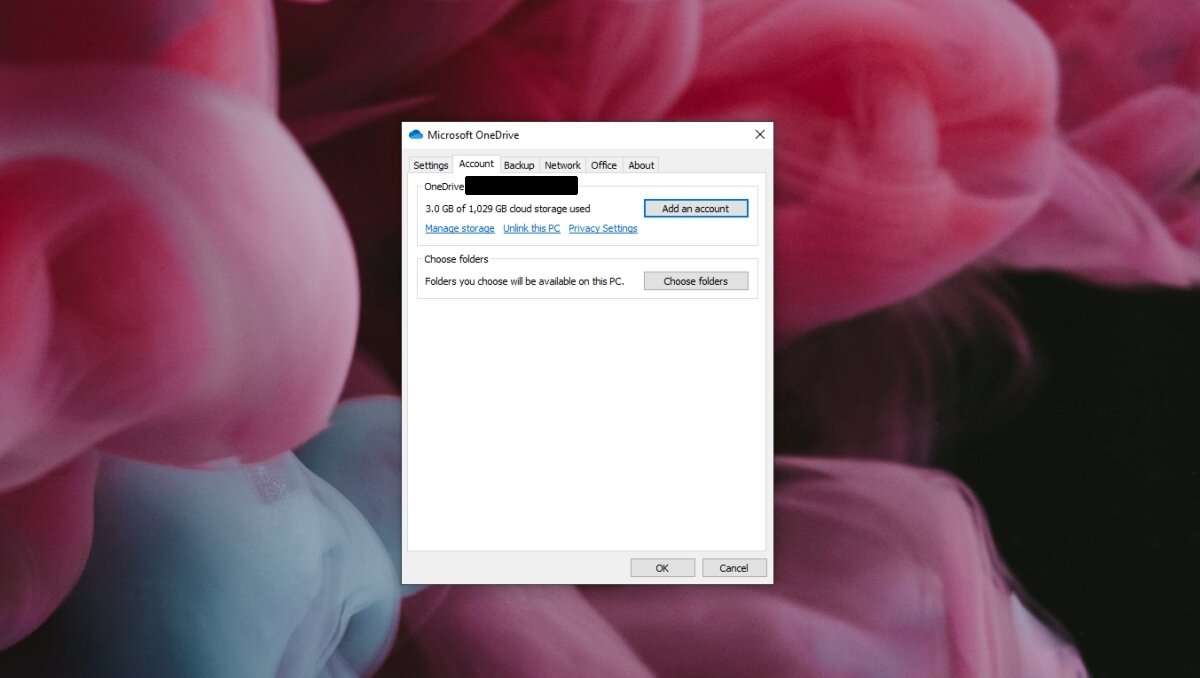This screenshot has width=1200, height=678.
Task: Click the Microsoft OneDrive title text
Action: pyautogui.click(x=472, y=134)
